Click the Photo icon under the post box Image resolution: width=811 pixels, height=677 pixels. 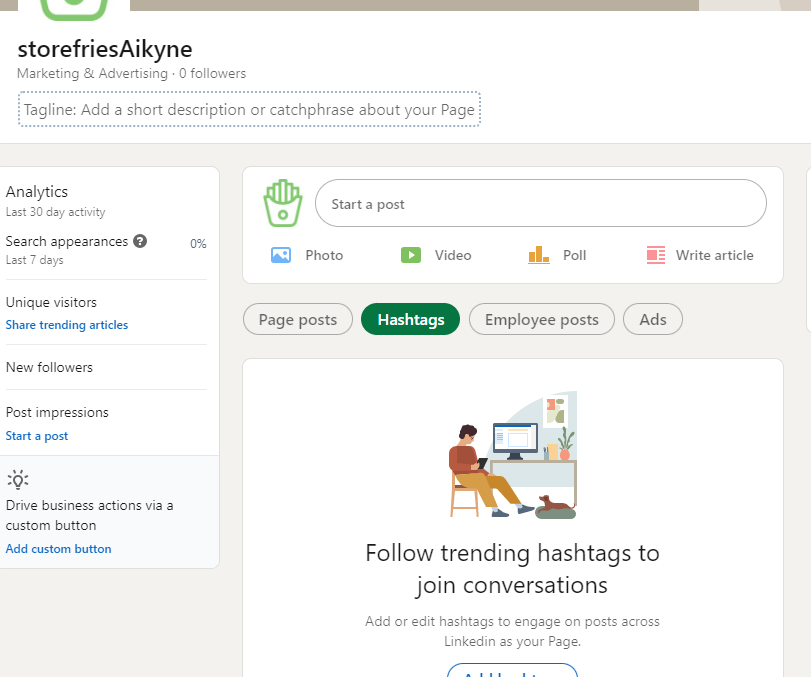point(281,255)
